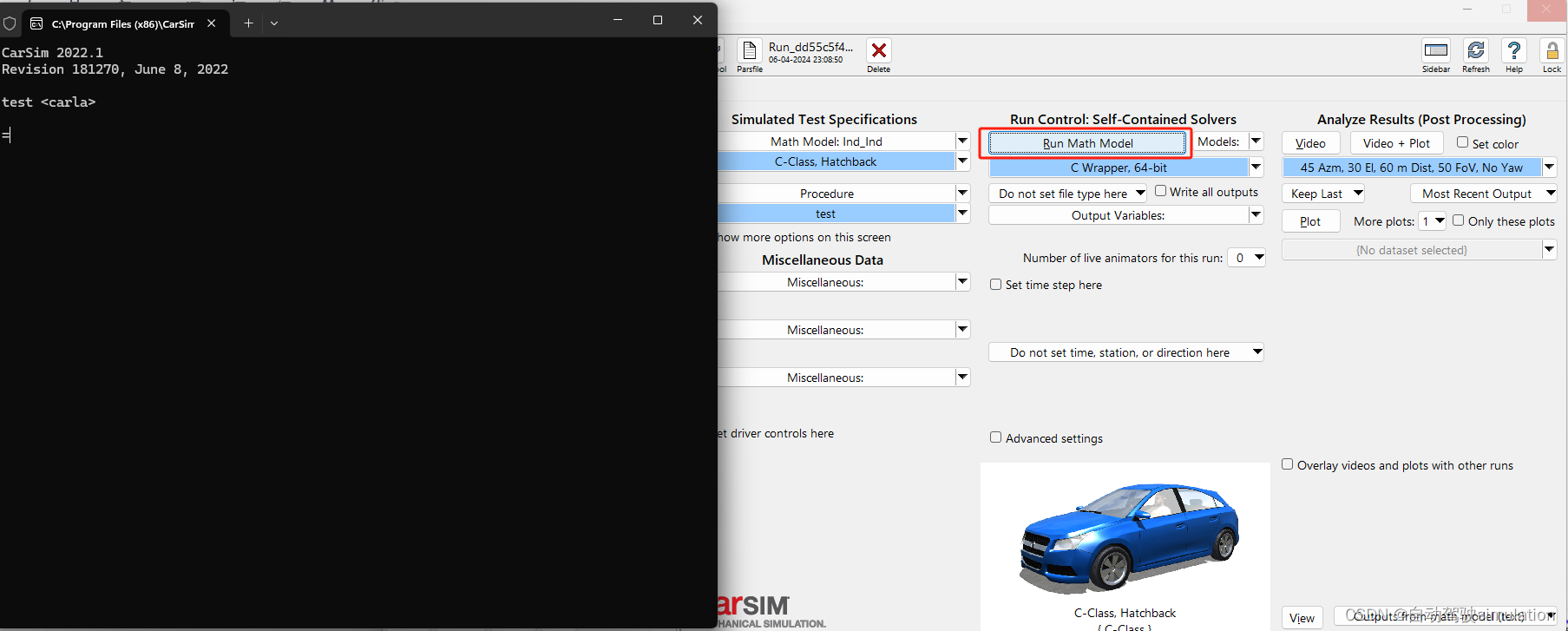Viewport: 1568px width, 631px height.
Task: Click 'Revision 181270, June 8, 2022' terminal text
Action: click(x=115, y=69)
